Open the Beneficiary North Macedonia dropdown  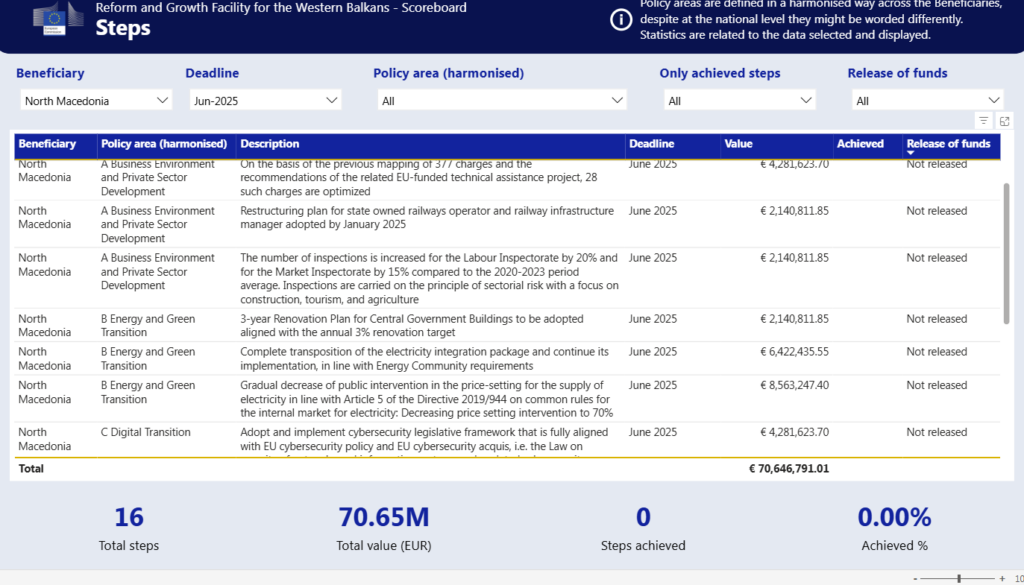(96, 101)
